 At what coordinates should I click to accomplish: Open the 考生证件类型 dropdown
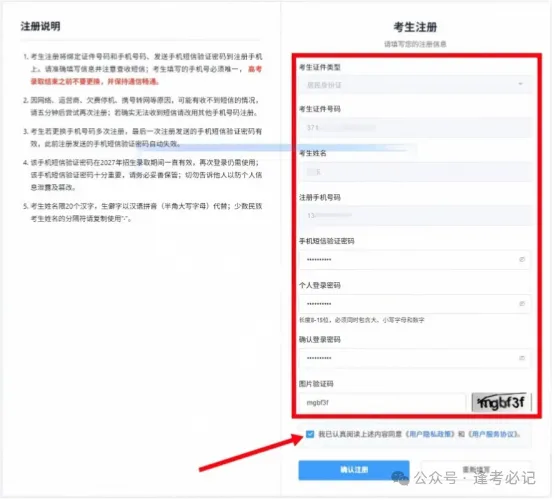coord(416,85)
